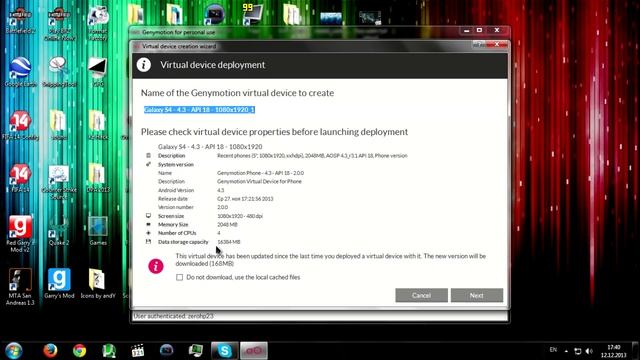Open Battlefield 2 desktop shortcut
The width and height of the screenshot is (640, 360).
tap(20, 20)
